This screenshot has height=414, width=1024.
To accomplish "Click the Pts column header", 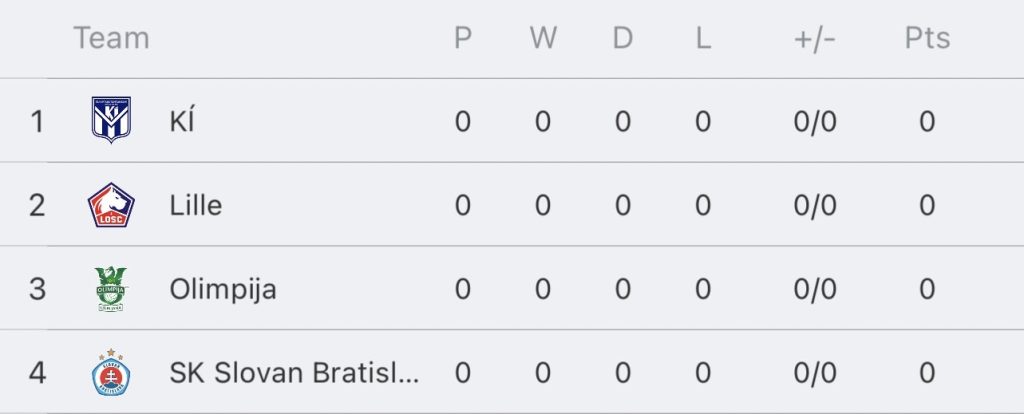I will pyautogui.click(x=927, y=38).
